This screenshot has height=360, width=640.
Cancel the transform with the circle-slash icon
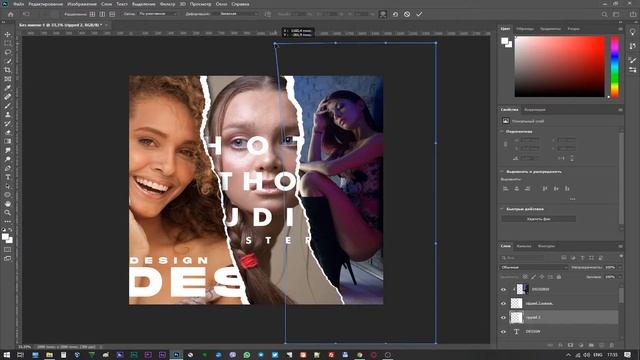coord(407,14)
